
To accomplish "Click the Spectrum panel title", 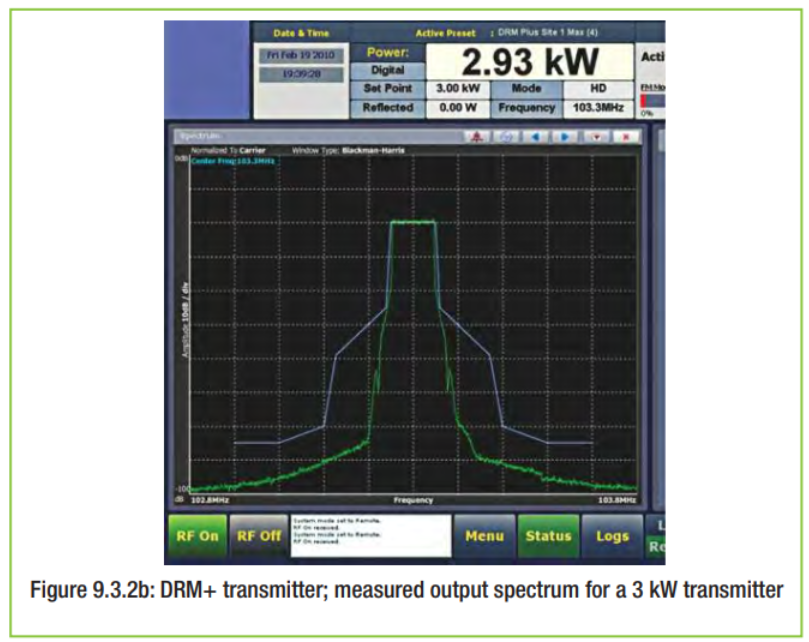I will [200, 136].
